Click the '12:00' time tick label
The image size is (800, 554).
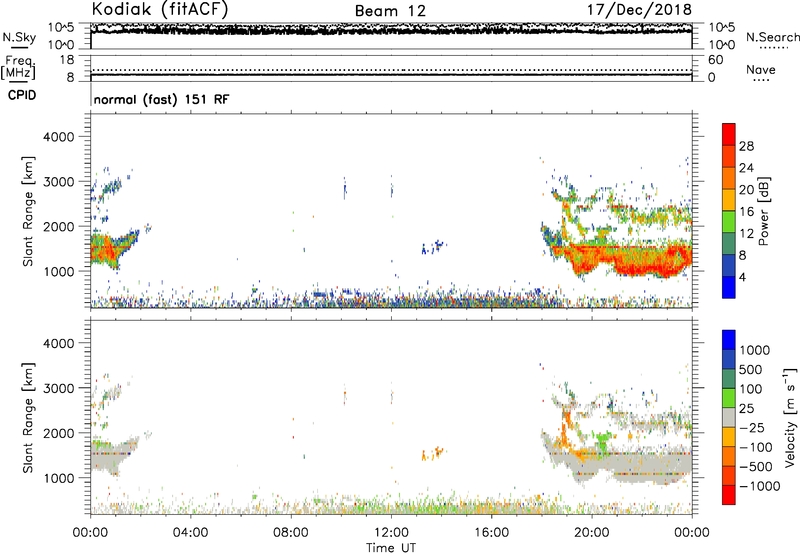click(391, 533)
